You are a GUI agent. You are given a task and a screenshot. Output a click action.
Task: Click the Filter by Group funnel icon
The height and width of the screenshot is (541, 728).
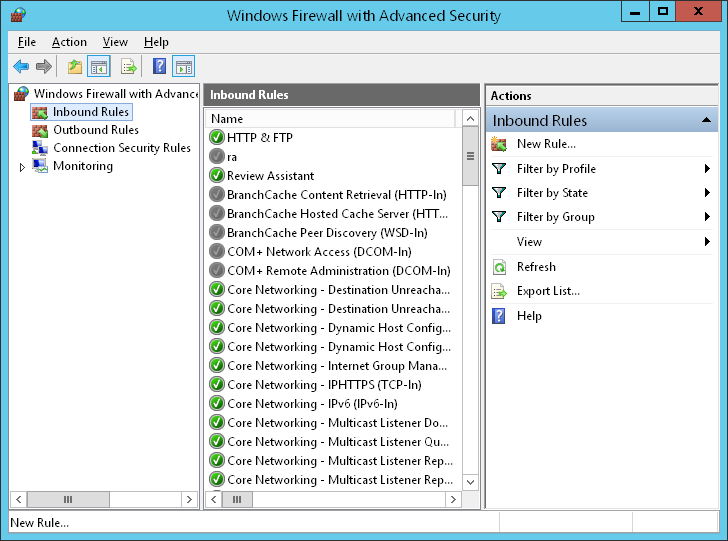[x=499, y=217]
